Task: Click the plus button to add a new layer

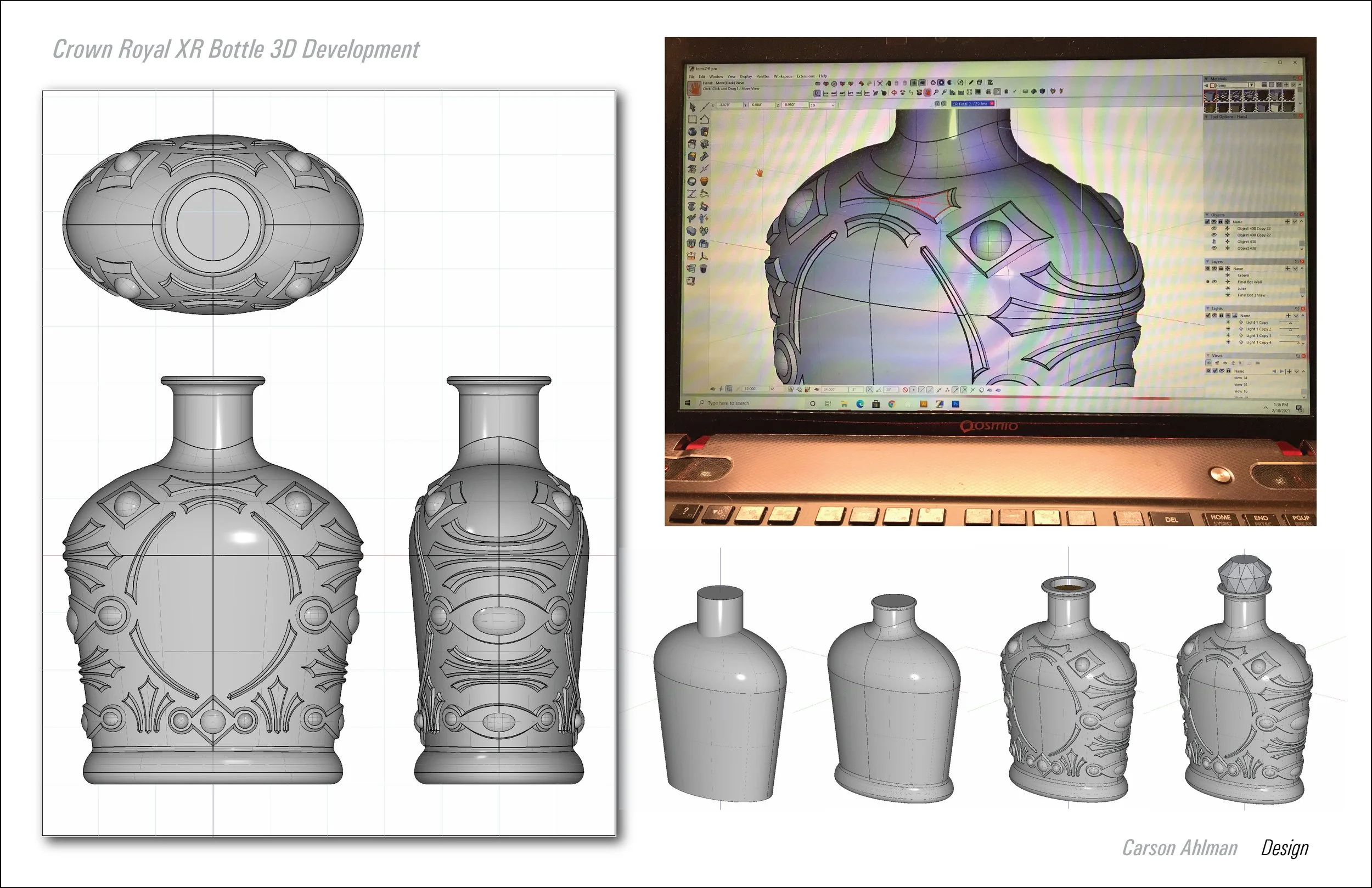Action: 1289,269
